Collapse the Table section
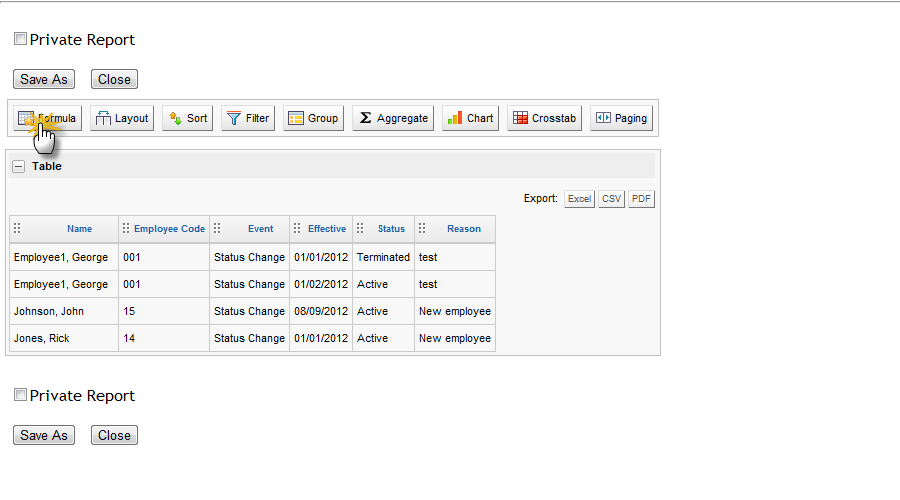 18,166
